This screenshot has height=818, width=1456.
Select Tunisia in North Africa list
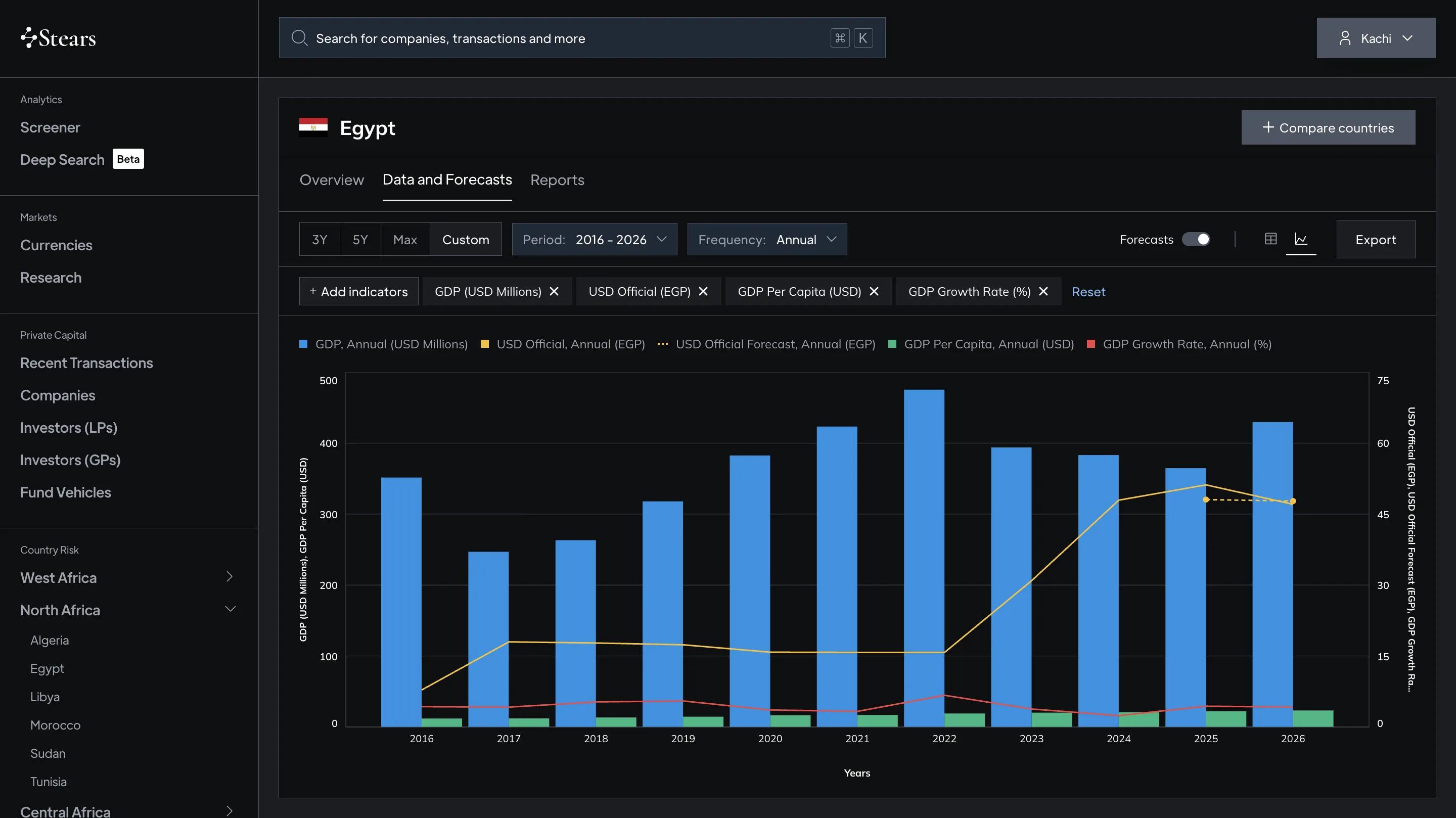[49, 781]
